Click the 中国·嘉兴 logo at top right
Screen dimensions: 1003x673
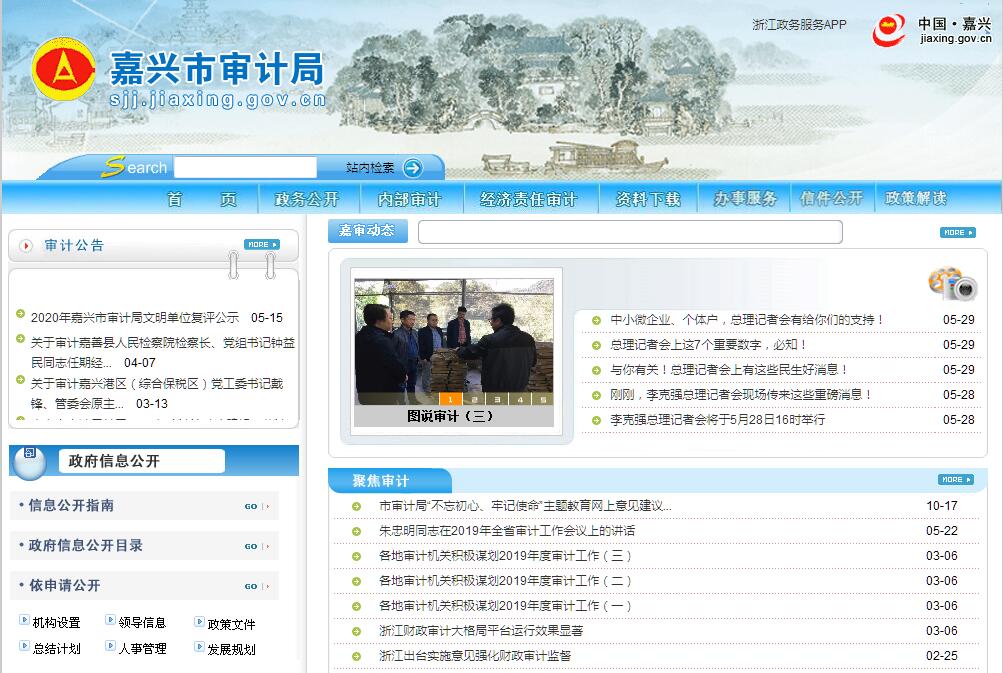(932, 30)
